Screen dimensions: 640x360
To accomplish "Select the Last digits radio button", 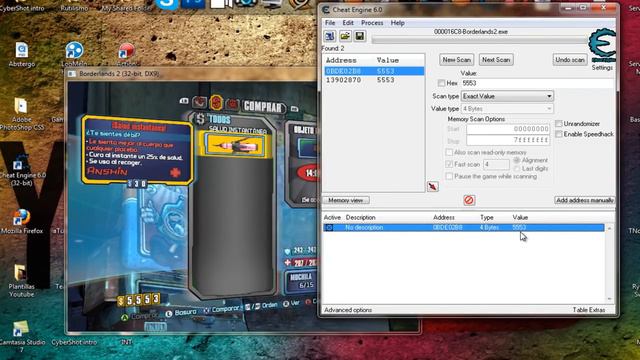I will point(517,169).
